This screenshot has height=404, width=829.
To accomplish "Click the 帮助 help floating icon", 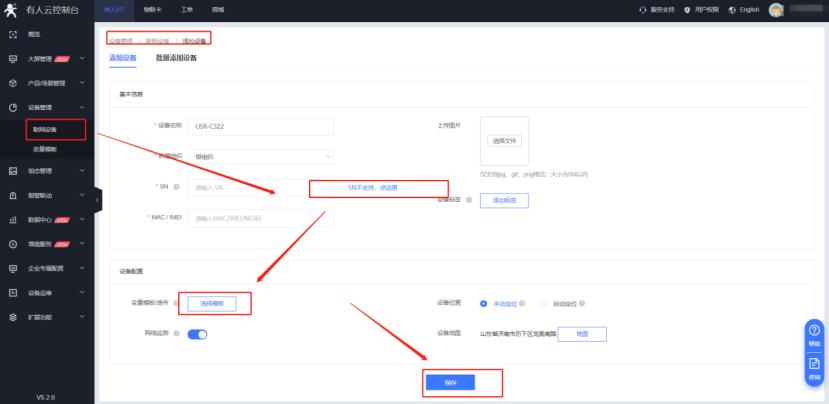I will (814, 331).
